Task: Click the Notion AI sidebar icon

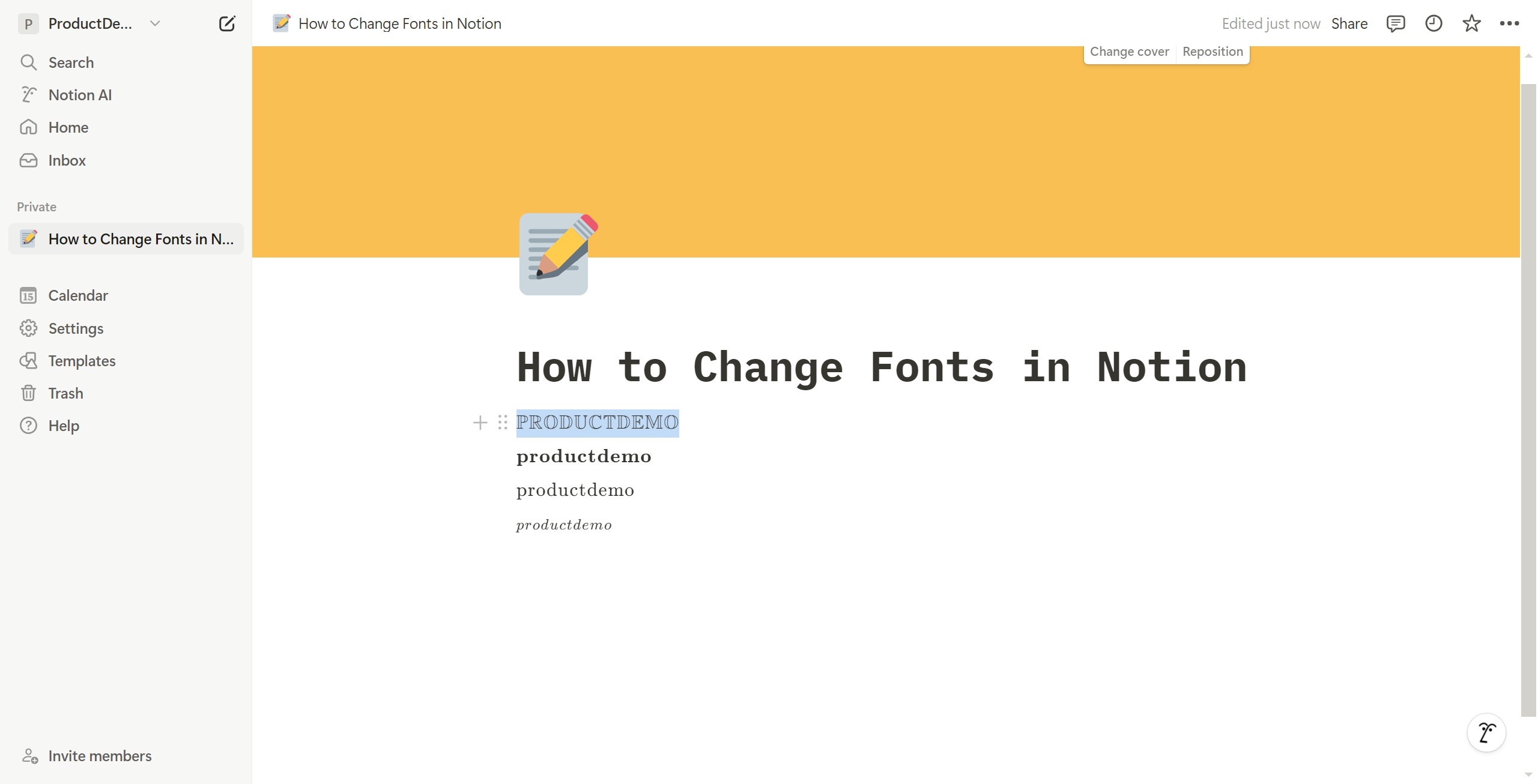Action: (x=28, y=95)
